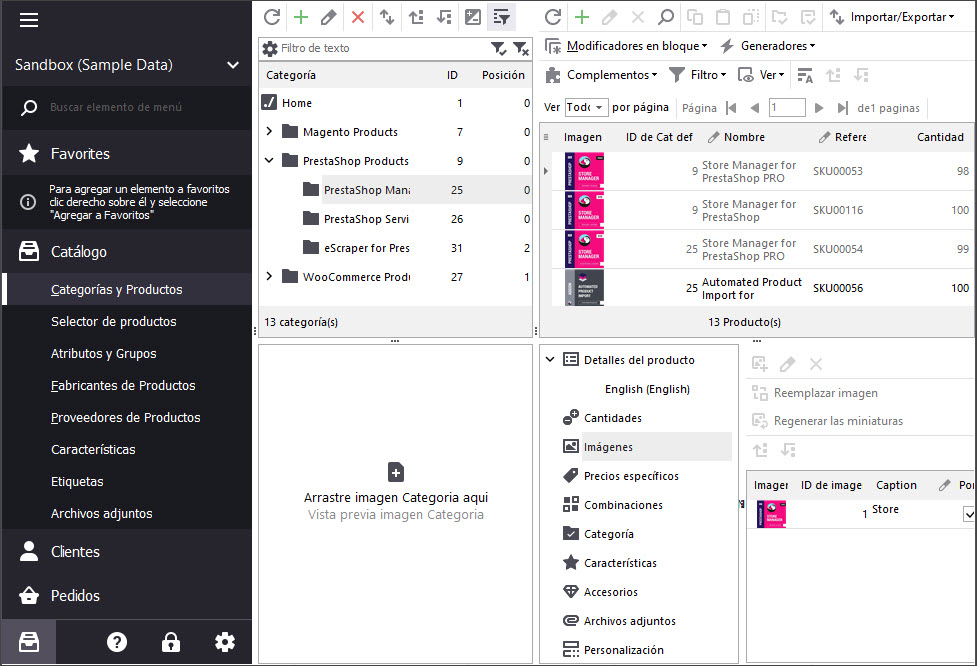
Task: Open Fabricantes de Productos
Action: (x=123, y=386)
